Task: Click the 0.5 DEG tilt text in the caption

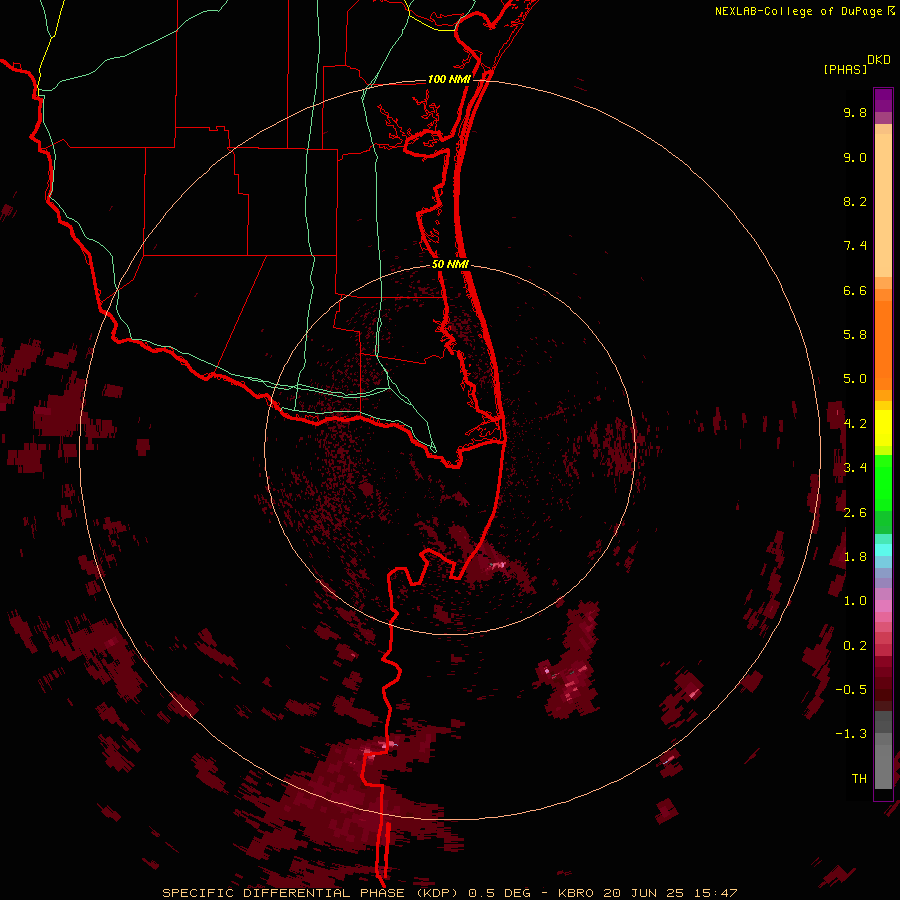Action: tap(499, 893)
